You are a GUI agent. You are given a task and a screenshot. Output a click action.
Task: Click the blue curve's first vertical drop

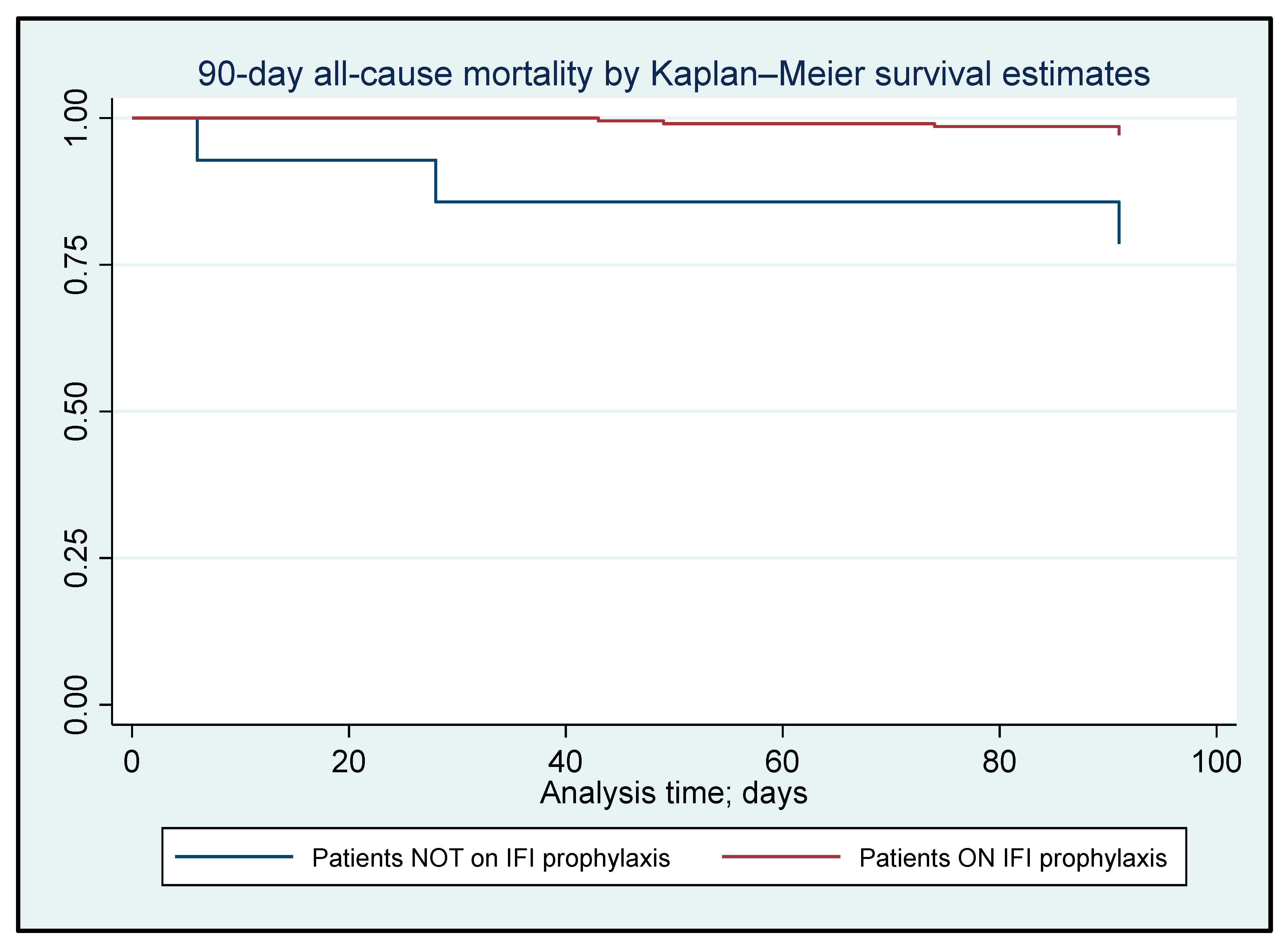click(197, 139)
